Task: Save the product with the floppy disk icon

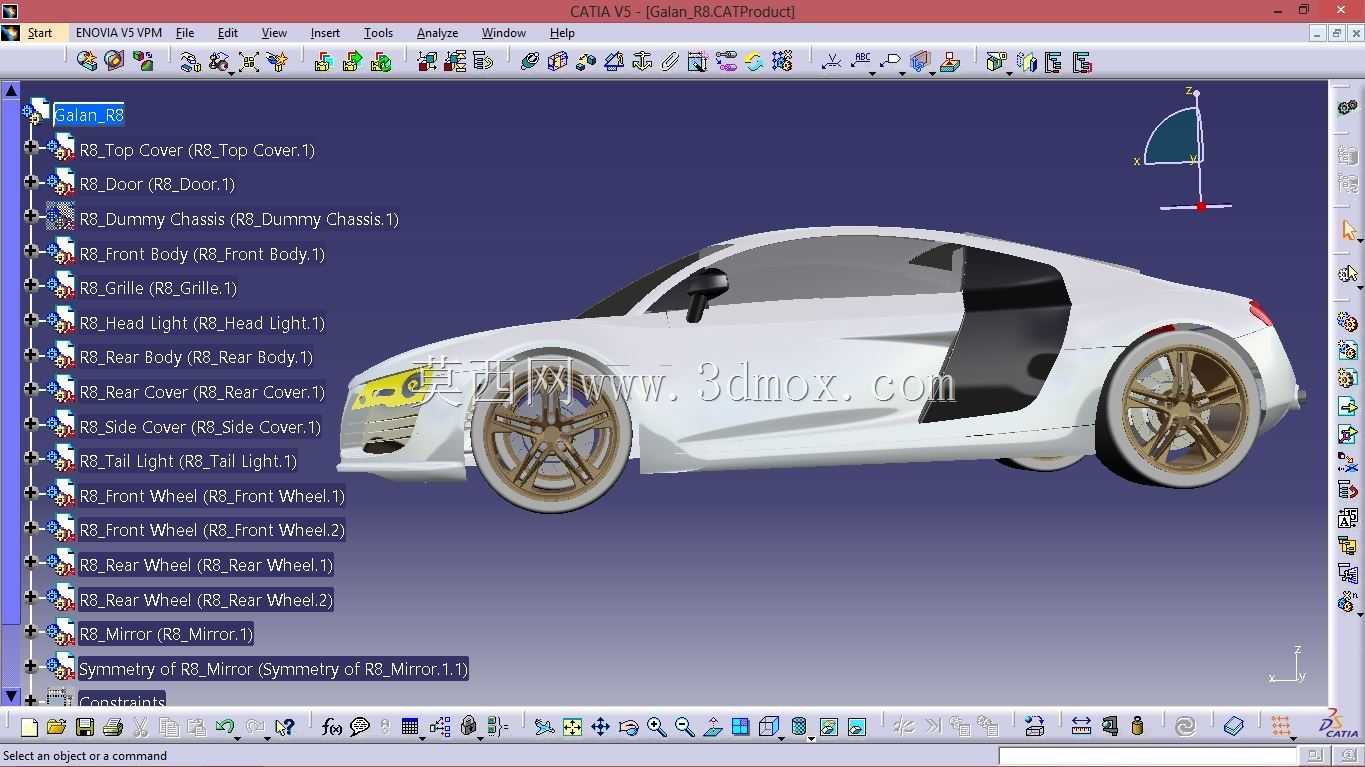Action: (x=85, y=727)
